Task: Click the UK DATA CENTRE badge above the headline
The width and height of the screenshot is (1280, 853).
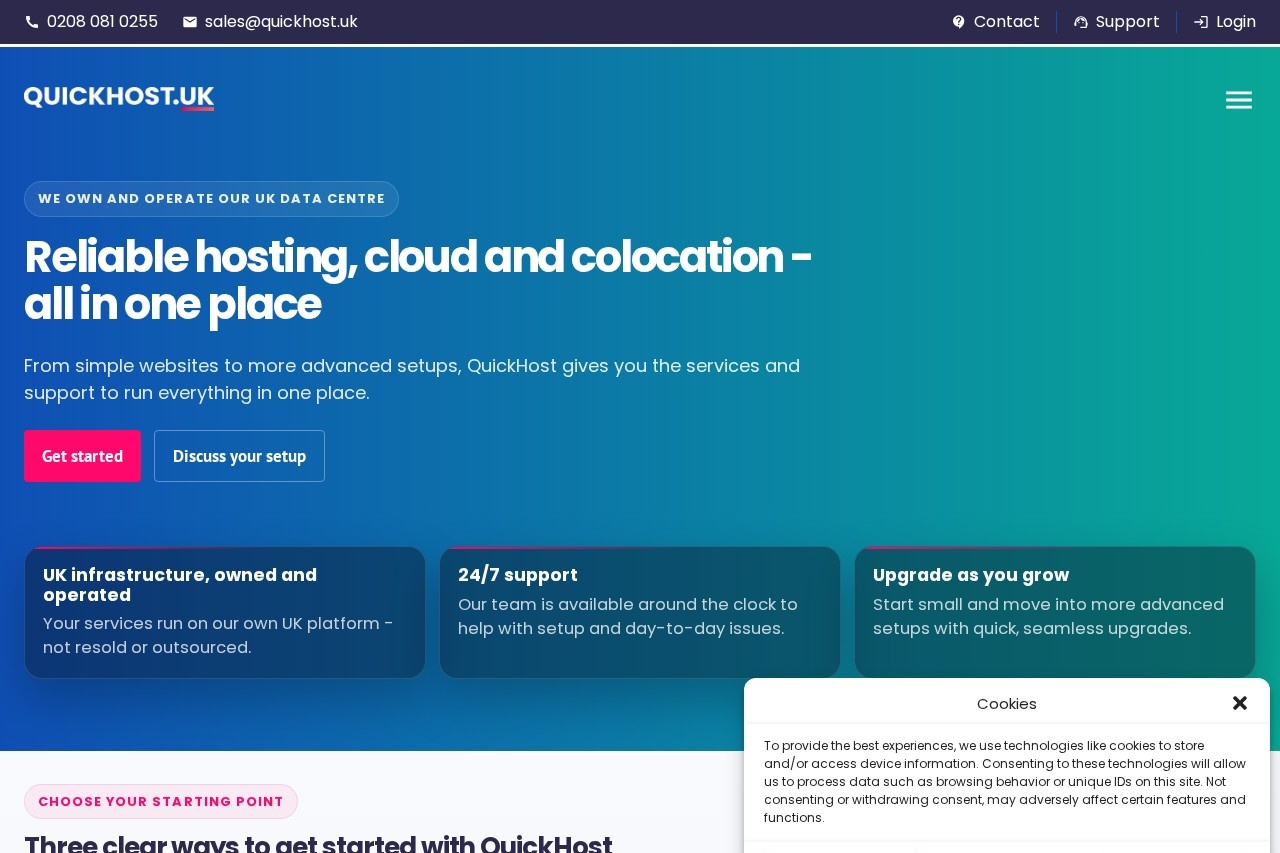Action: 211,198
